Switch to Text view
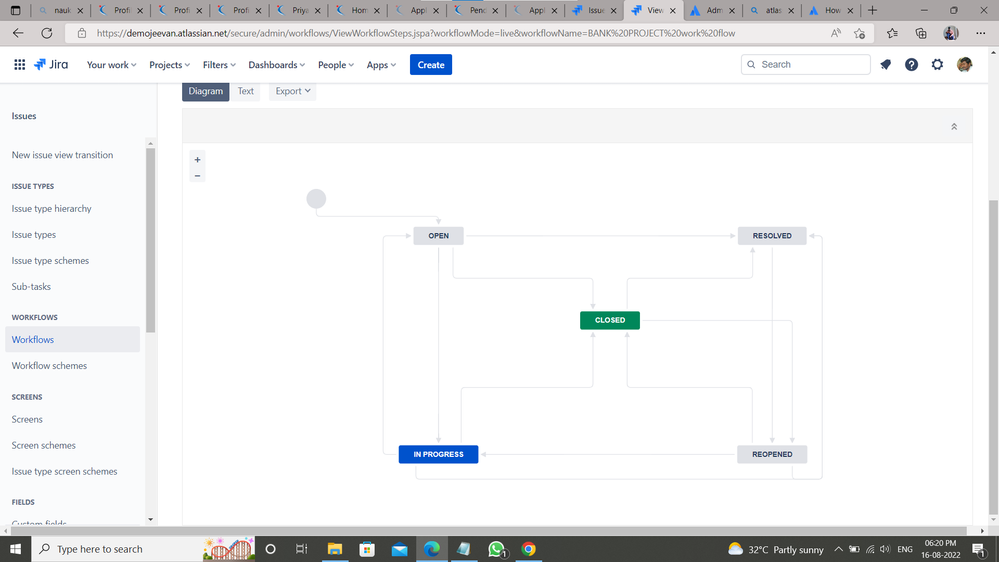The height and width of the screenshot is (562, 999). click(245, 91)
